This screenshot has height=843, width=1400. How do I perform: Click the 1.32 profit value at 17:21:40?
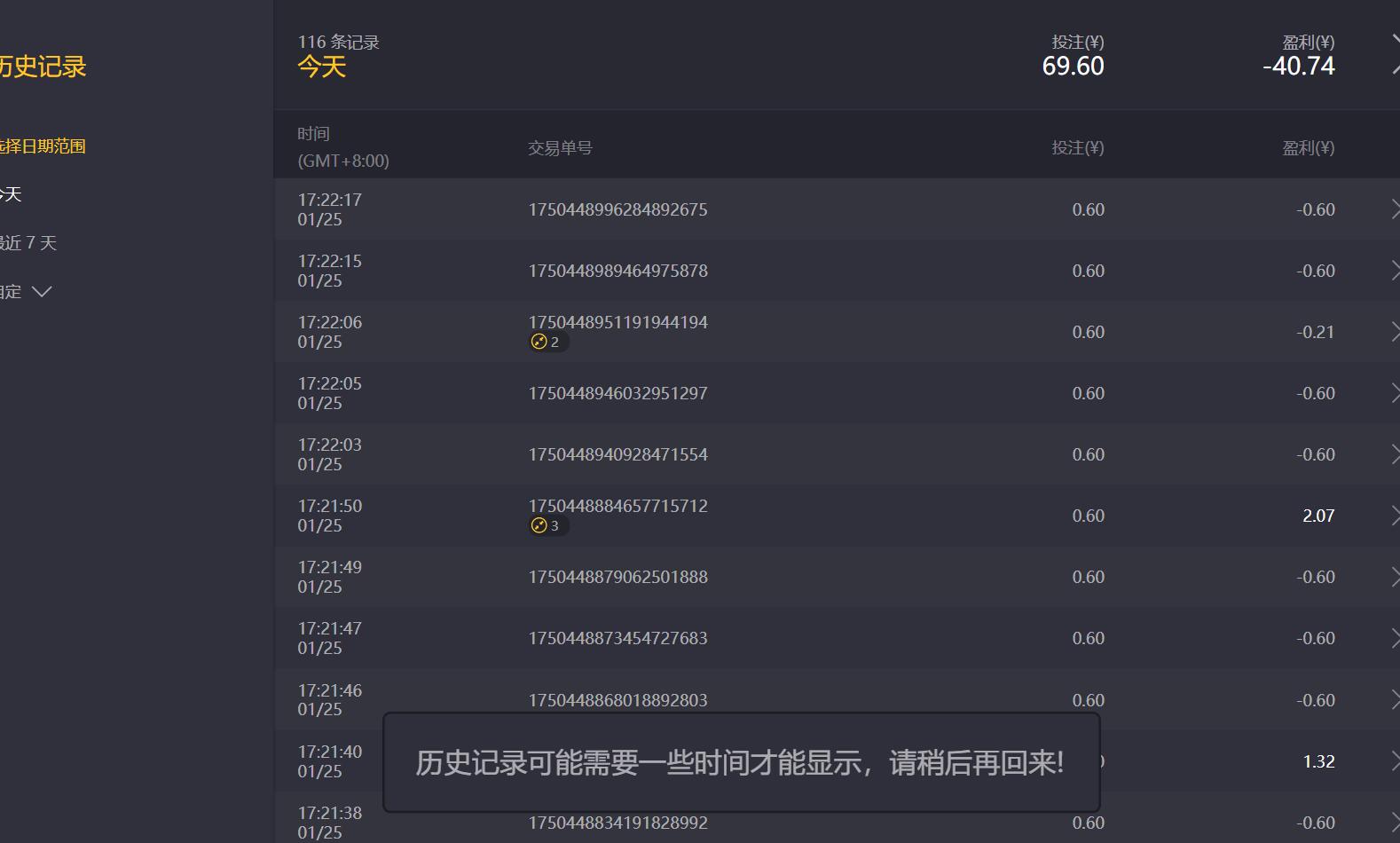[1318, 761]
